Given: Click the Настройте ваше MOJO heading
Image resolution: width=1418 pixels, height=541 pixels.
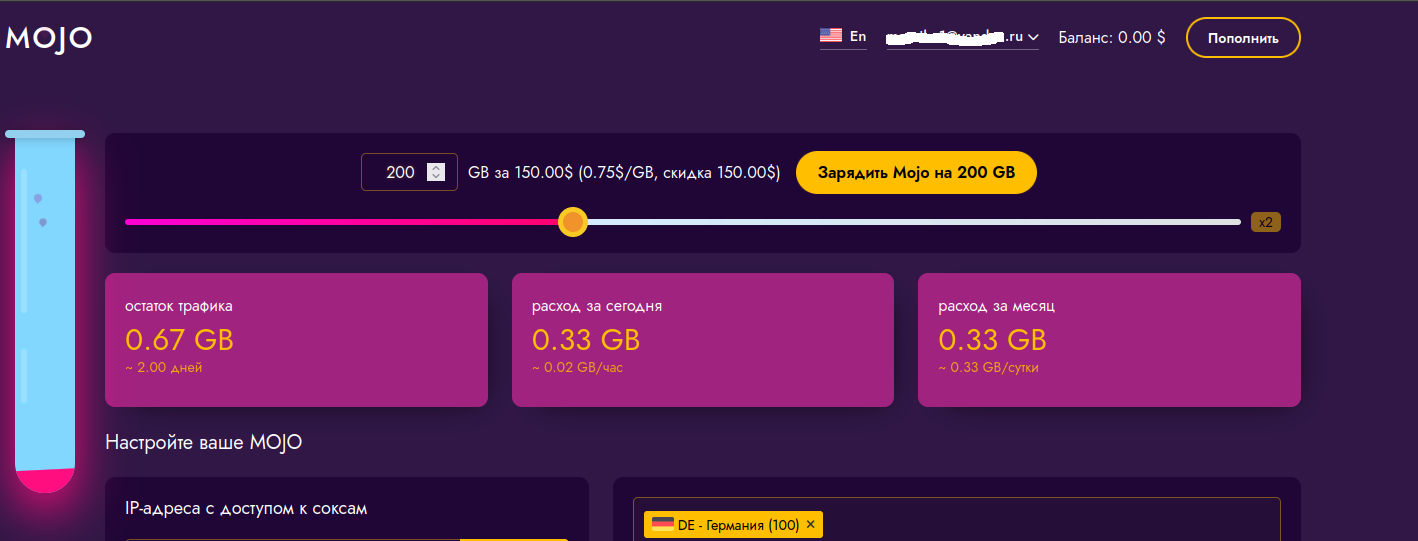Looking at the screenshot, I should point(204,442).
